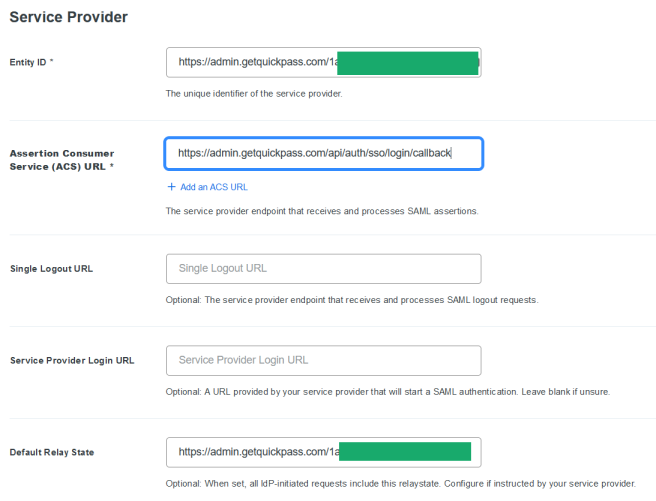Click the green redacted block in Relay State
Image resolution: width=656 pixels, height=501 pixels.
405,452
